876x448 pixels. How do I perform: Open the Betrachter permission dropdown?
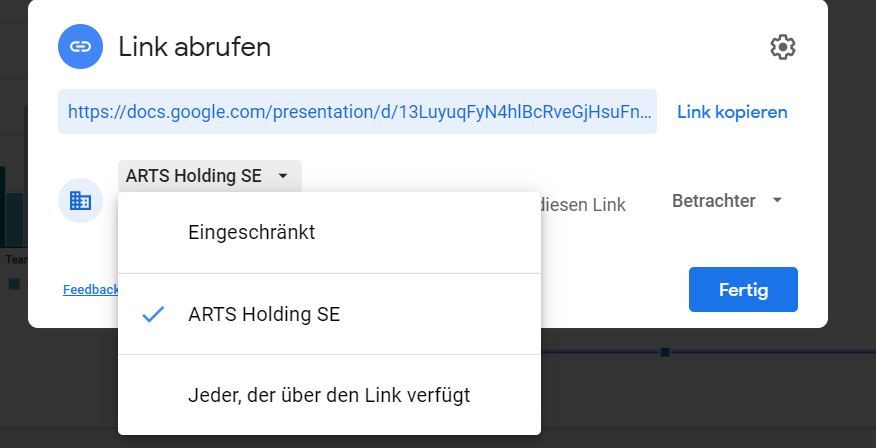coord(714,201)
